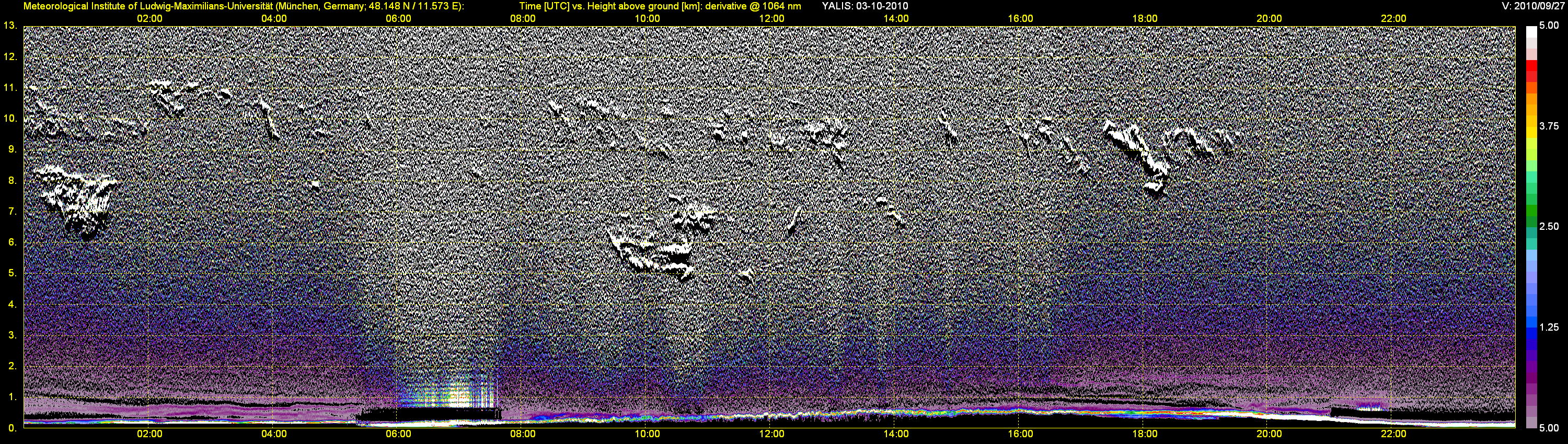Viewport: 1568px width, 444px height.
Task: Pick the 10. height axis label
Action: tap(10, 119)
